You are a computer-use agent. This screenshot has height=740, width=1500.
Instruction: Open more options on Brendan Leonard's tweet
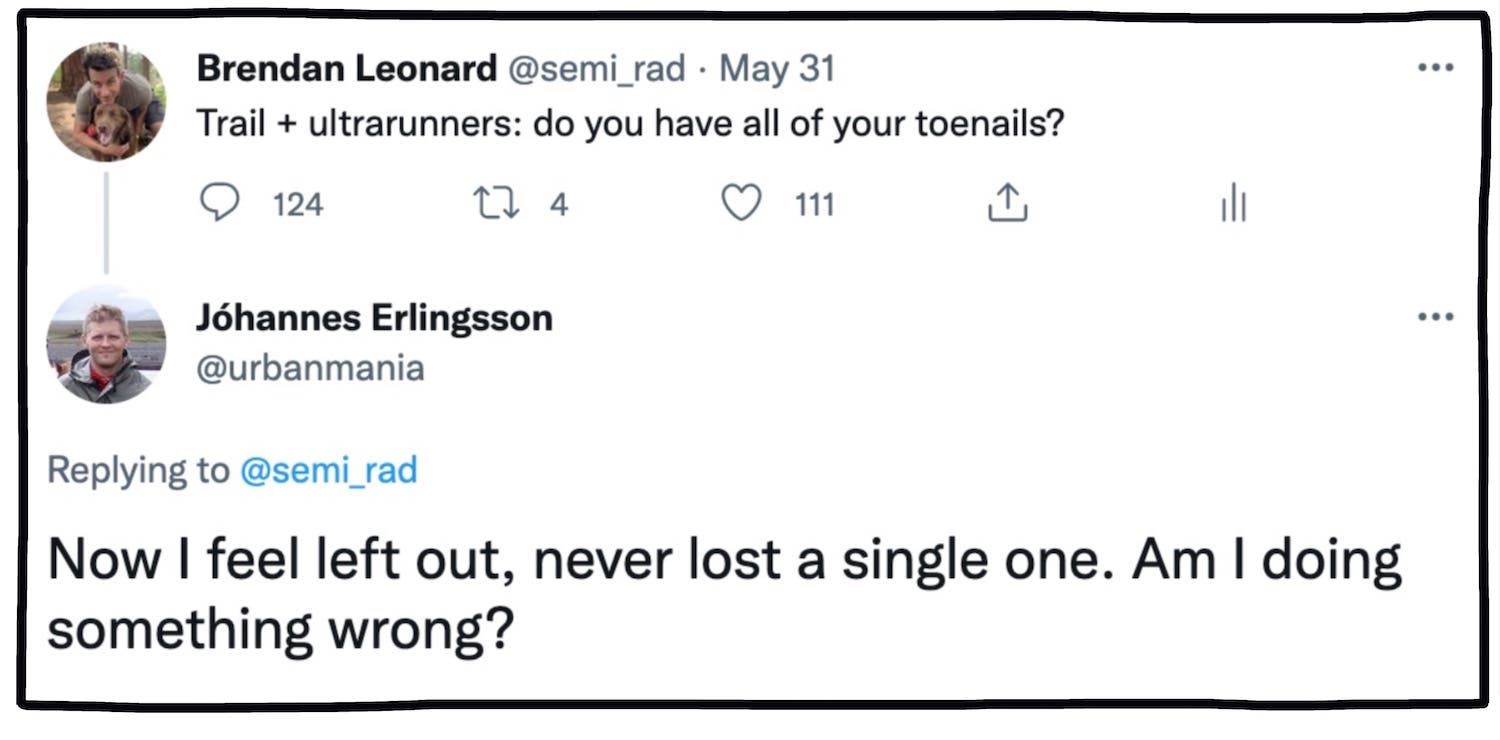click(x=1437, y=65)
